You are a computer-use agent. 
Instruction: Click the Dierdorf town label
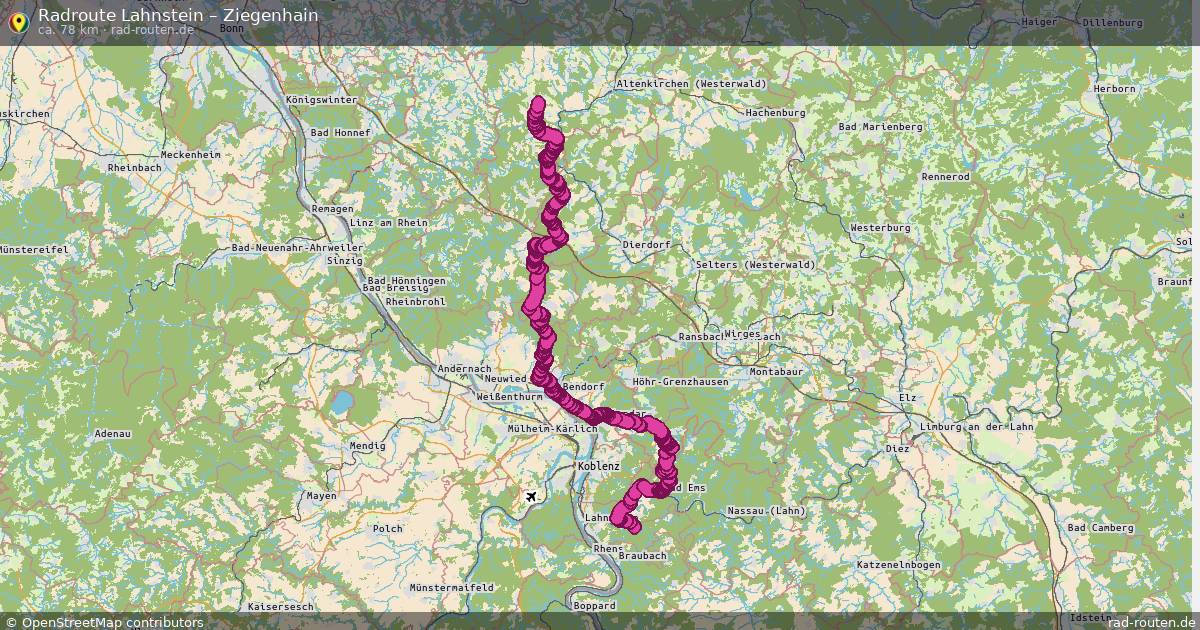click(646, 244)
